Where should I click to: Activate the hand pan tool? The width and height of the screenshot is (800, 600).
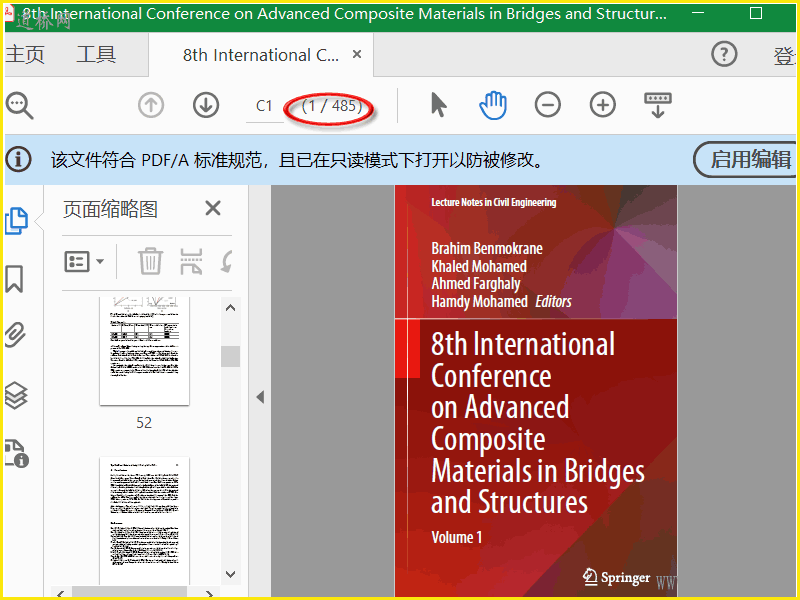pyautogui.click(x=493, y=105)
